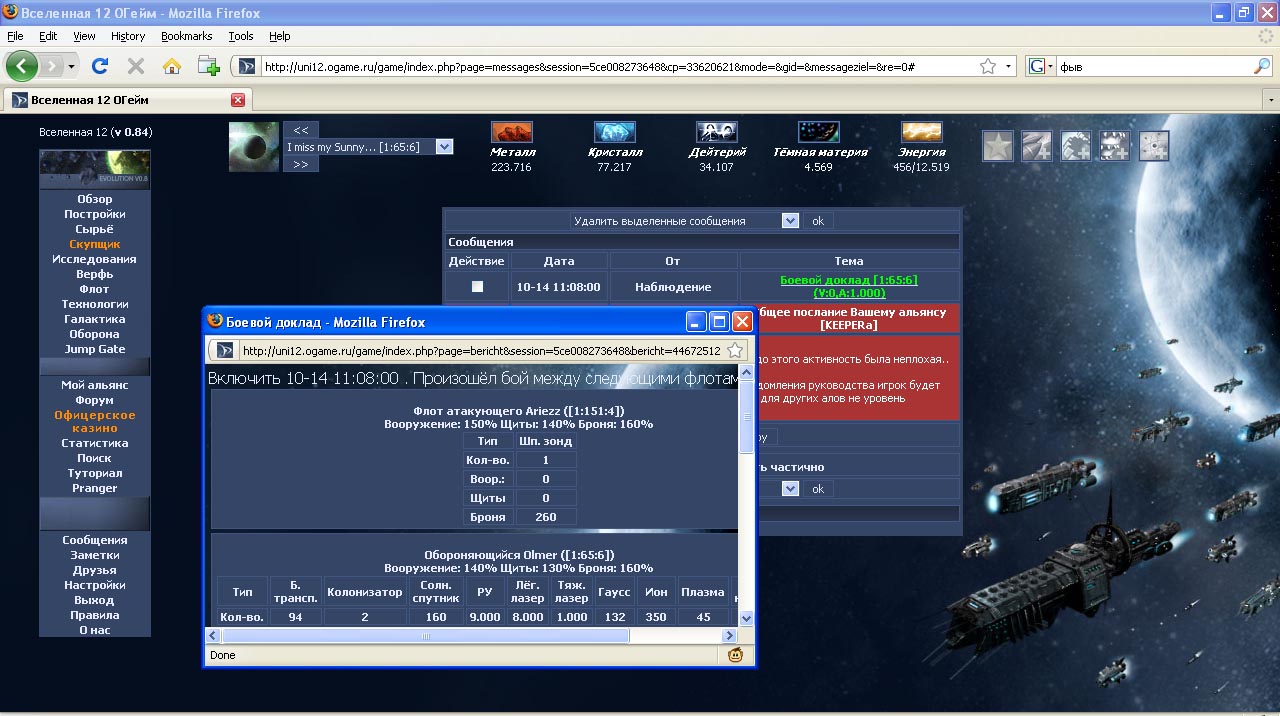Open the planet selector I miss my Sunny dropdown
The height and width of the screenshot is (716, 1280).
[x=445, y=147]
